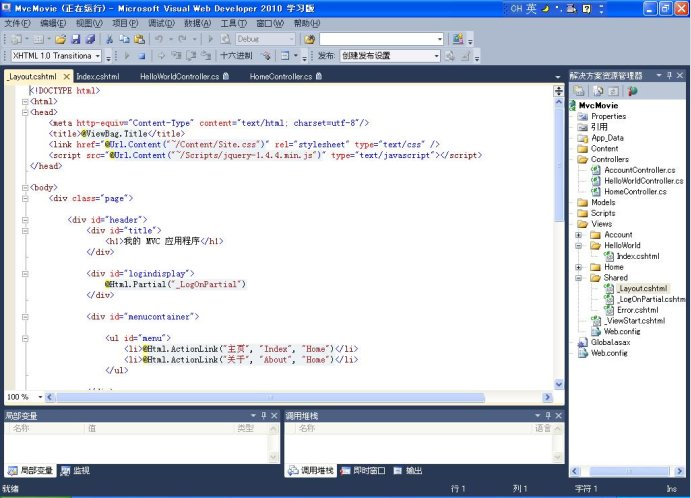Click the Add New Item icon
Viewport: 691px width, 498px height.
point(38,39)
